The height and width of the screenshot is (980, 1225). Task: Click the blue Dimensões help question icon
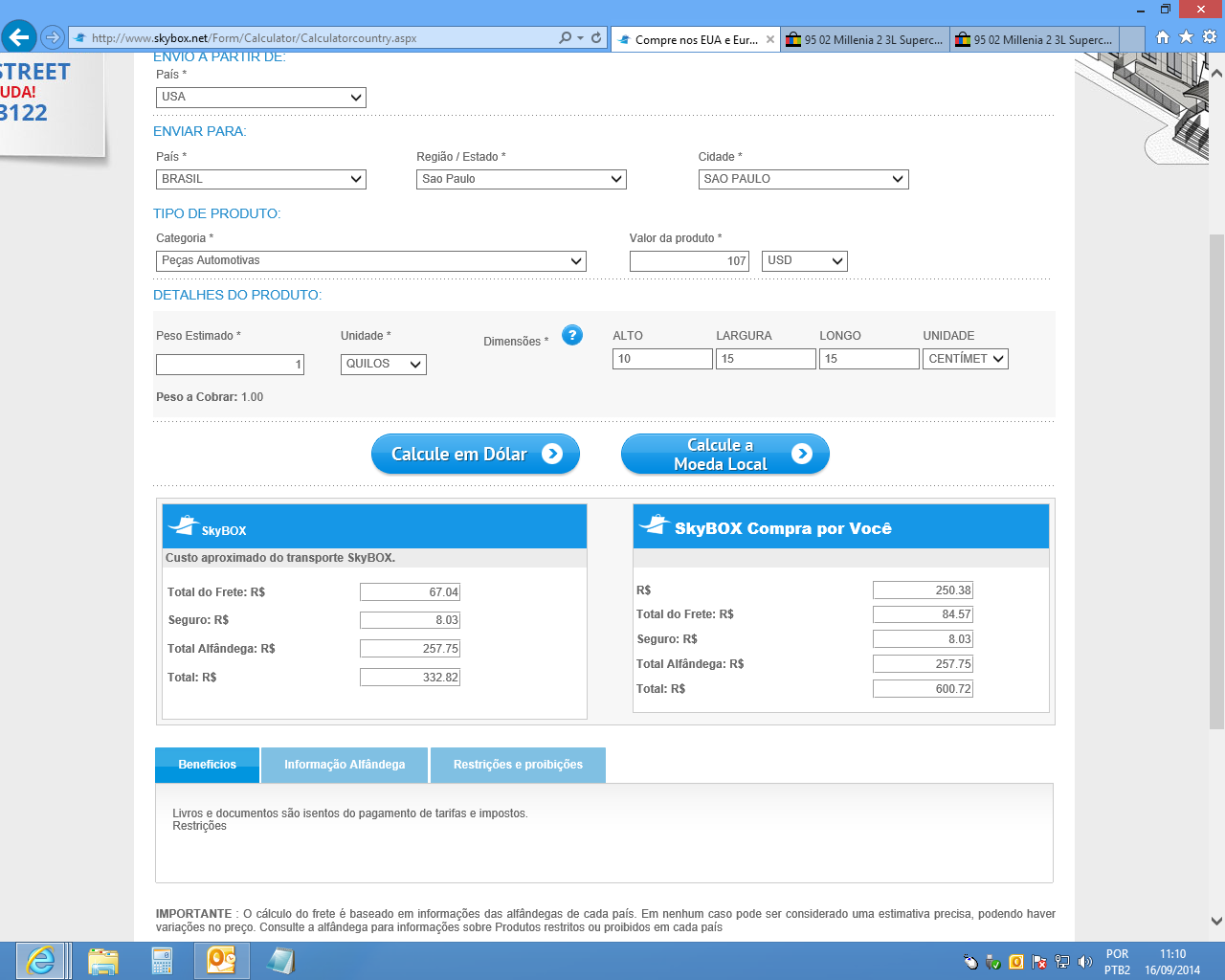pos(572,335)
